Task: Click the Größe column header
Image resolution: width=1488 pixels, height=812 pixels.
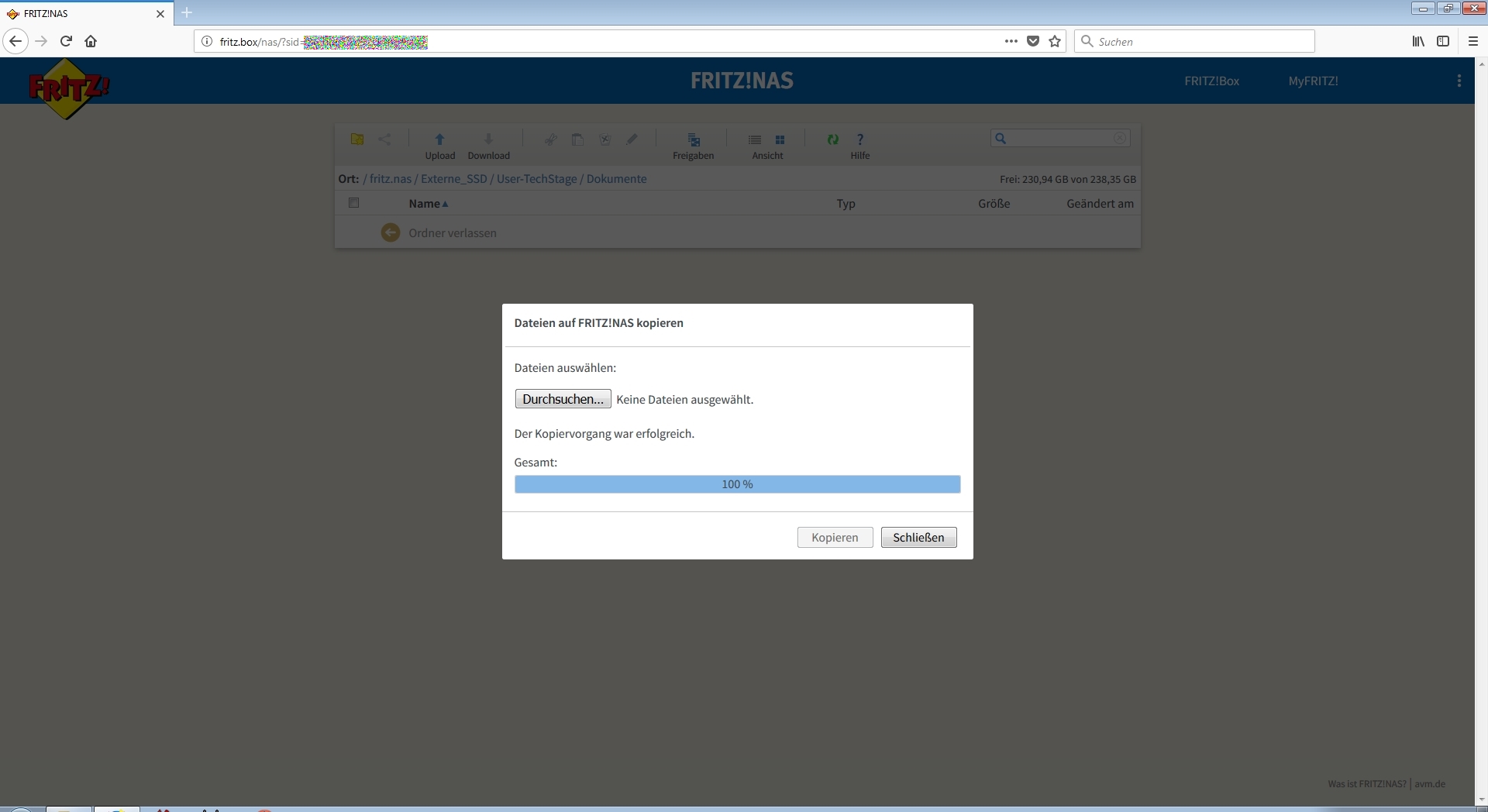Action: click(994, 204)
